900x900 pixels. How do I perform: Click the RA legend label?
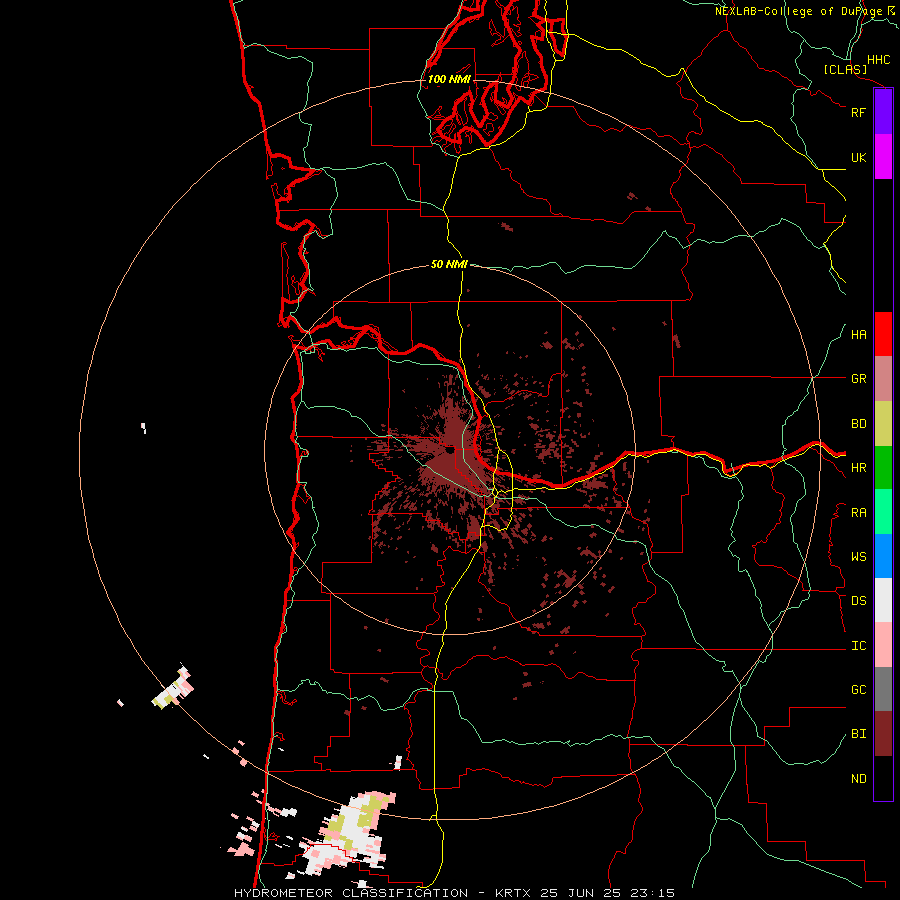click(x=858, y=513)
